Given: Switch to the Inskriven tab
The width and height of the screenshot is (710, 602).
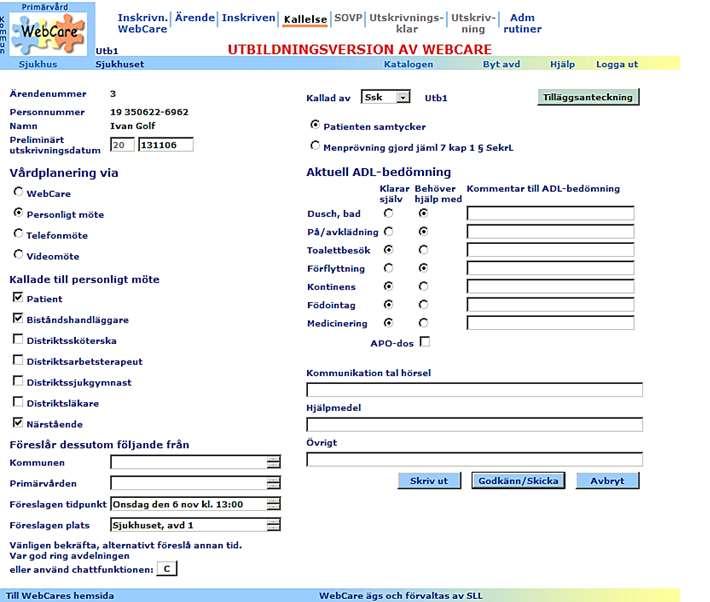Looking at the screenshot, I should (x=248, y=18).
